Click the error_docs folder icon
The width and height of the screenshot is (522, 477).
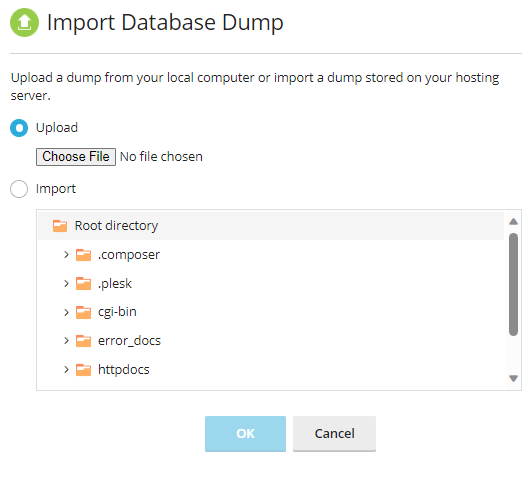point(83,341)
